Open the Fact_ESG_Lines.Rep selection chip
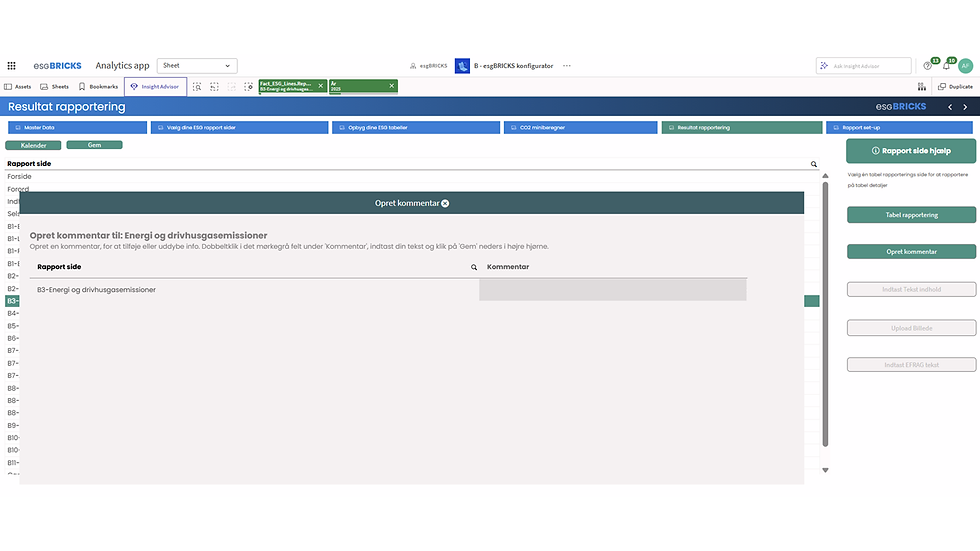980x551 pixels. tap(287, 86)
